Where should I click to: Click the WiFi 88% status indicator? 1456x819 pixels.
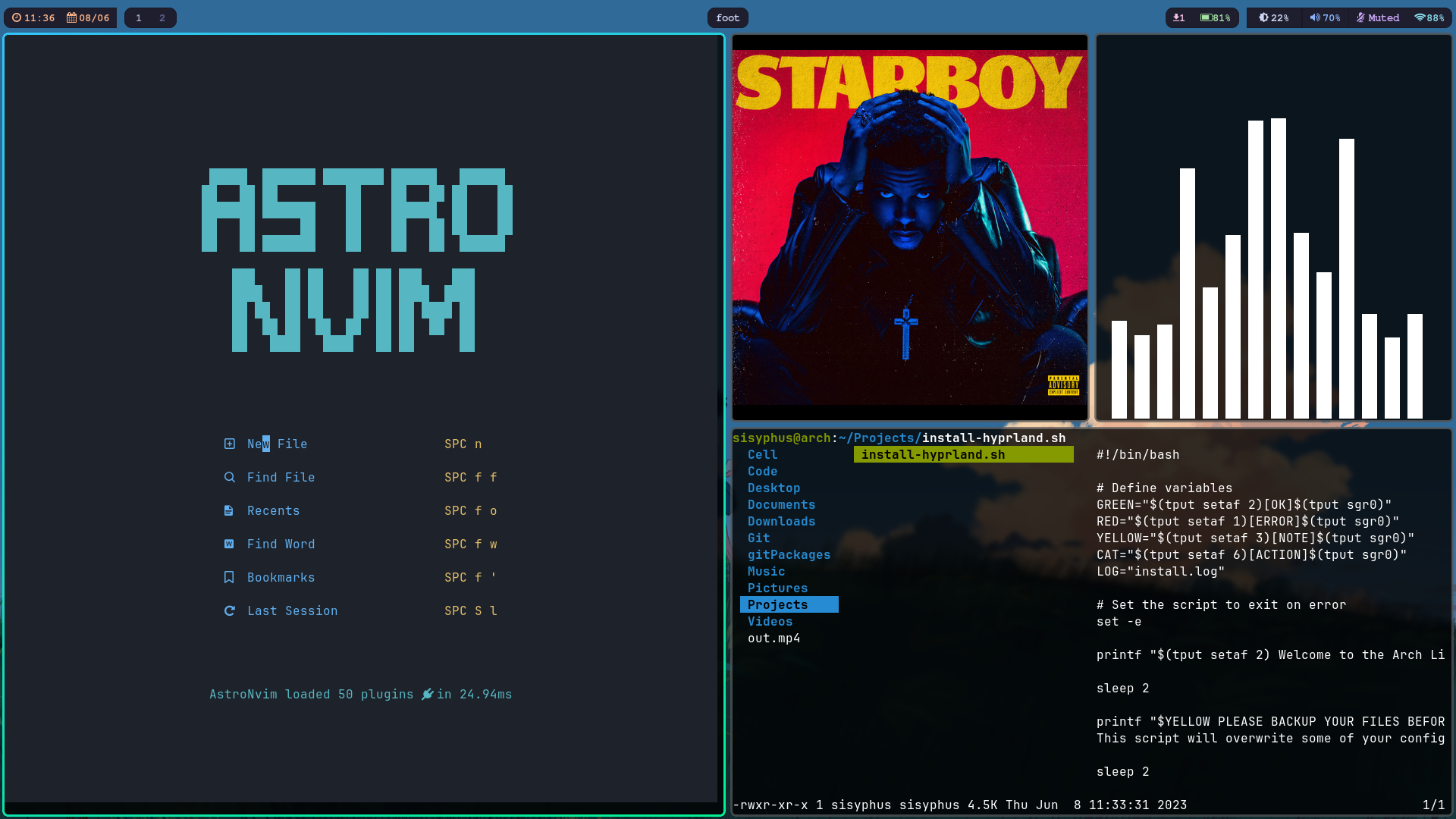[1429, 17]
